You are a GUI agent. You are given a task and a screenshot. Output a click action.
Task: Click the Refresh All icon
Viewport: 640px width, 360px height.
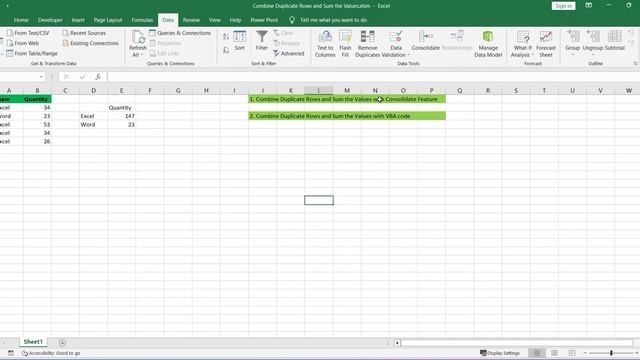(x=138, y=38)
